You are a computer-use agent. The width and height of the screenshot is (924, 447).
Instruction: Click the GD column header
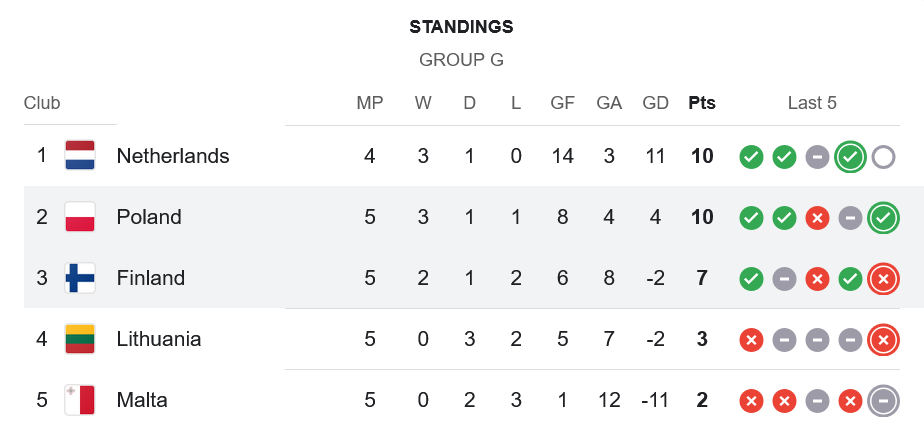click(x=656, y=103)
